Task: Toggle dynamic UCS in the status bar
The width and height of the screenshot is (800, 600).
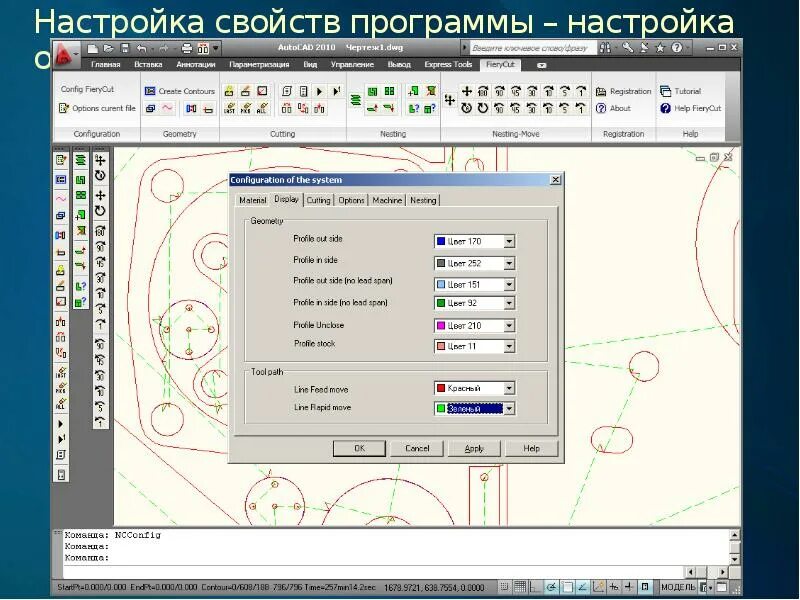Action: pyautogui.click(x=598, y=587)
